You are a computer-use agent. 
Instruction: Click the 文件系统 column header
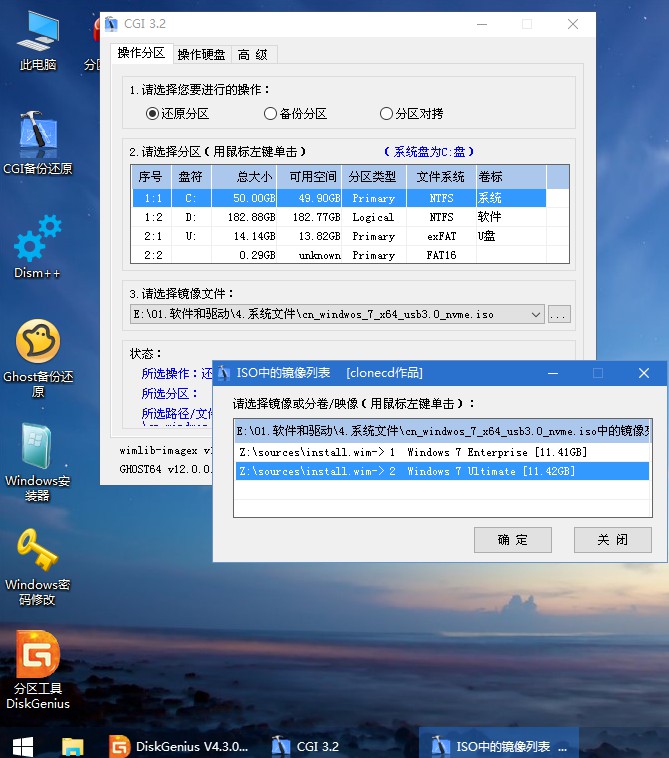click(x=441, y=176)
